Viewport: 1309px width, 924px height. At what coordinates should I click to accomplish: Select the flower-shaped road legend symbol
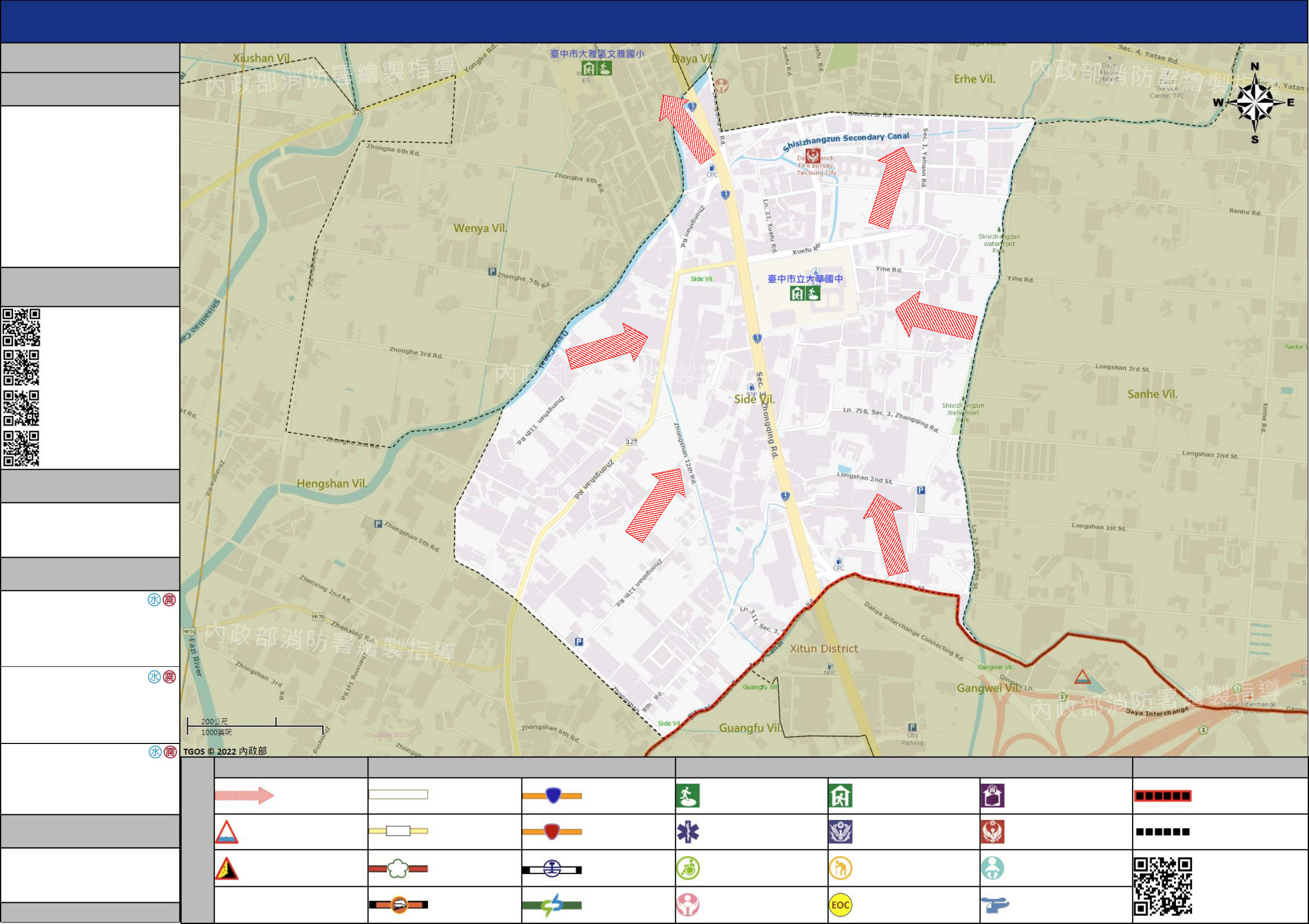tap(398, 869)
